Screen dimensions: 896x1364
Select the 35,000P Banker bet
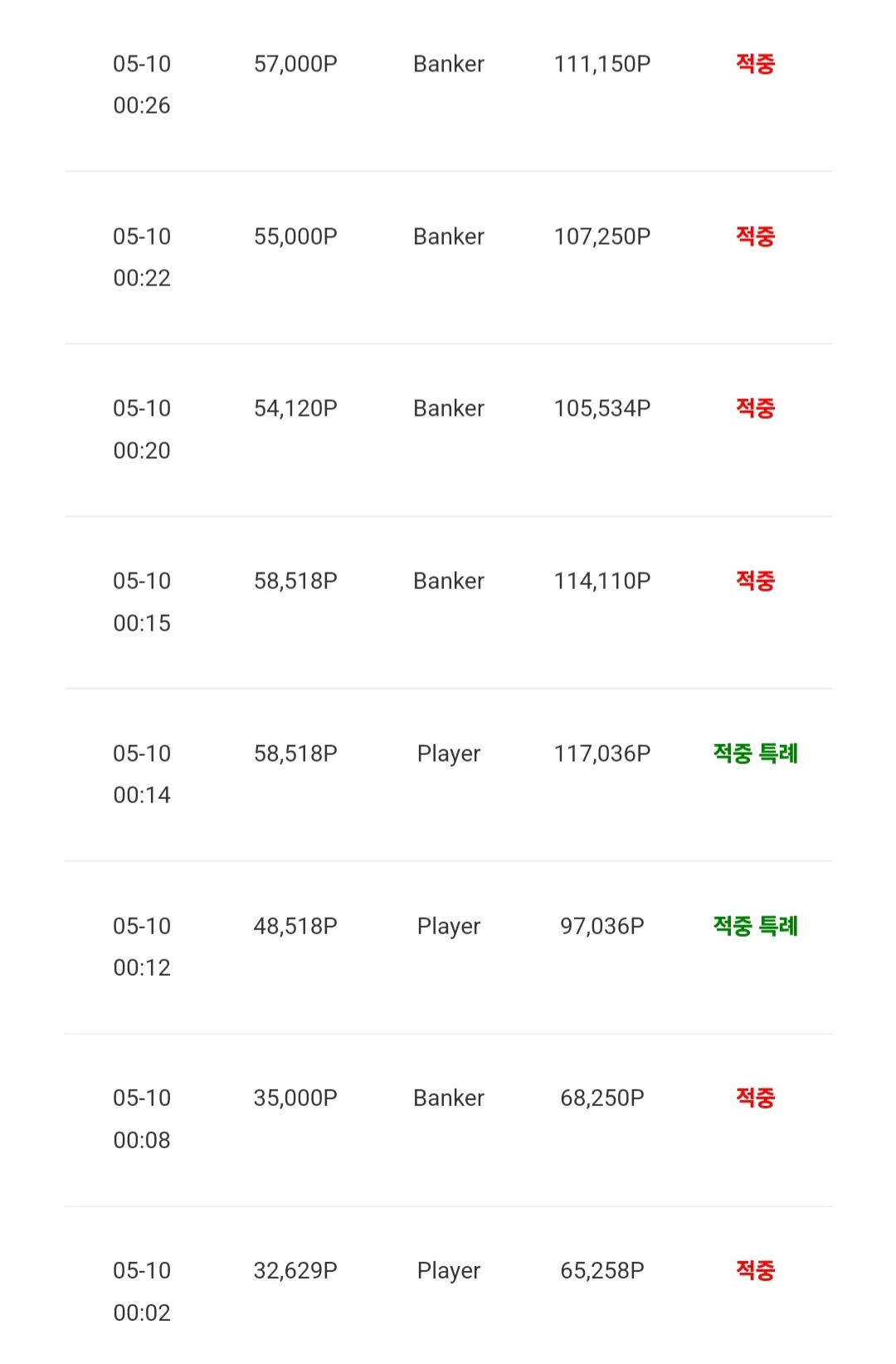click(448, 1120)
